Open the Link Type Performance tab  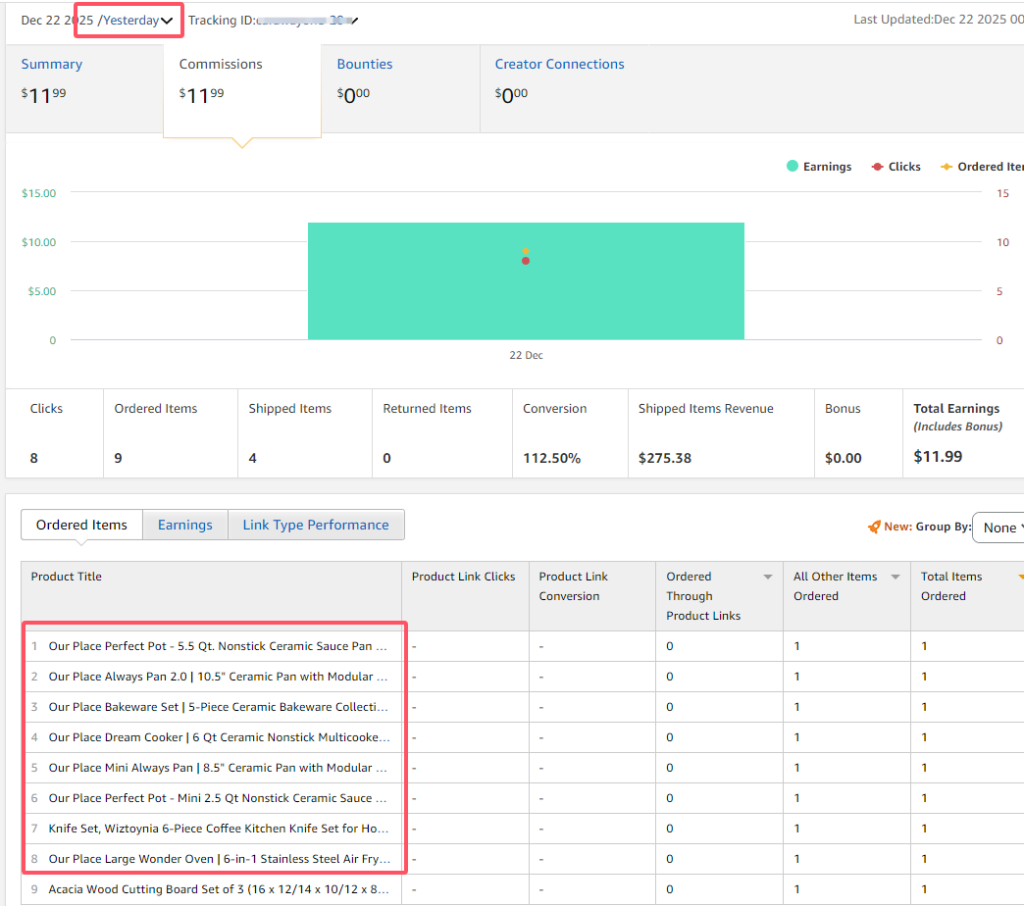point(315,525)
